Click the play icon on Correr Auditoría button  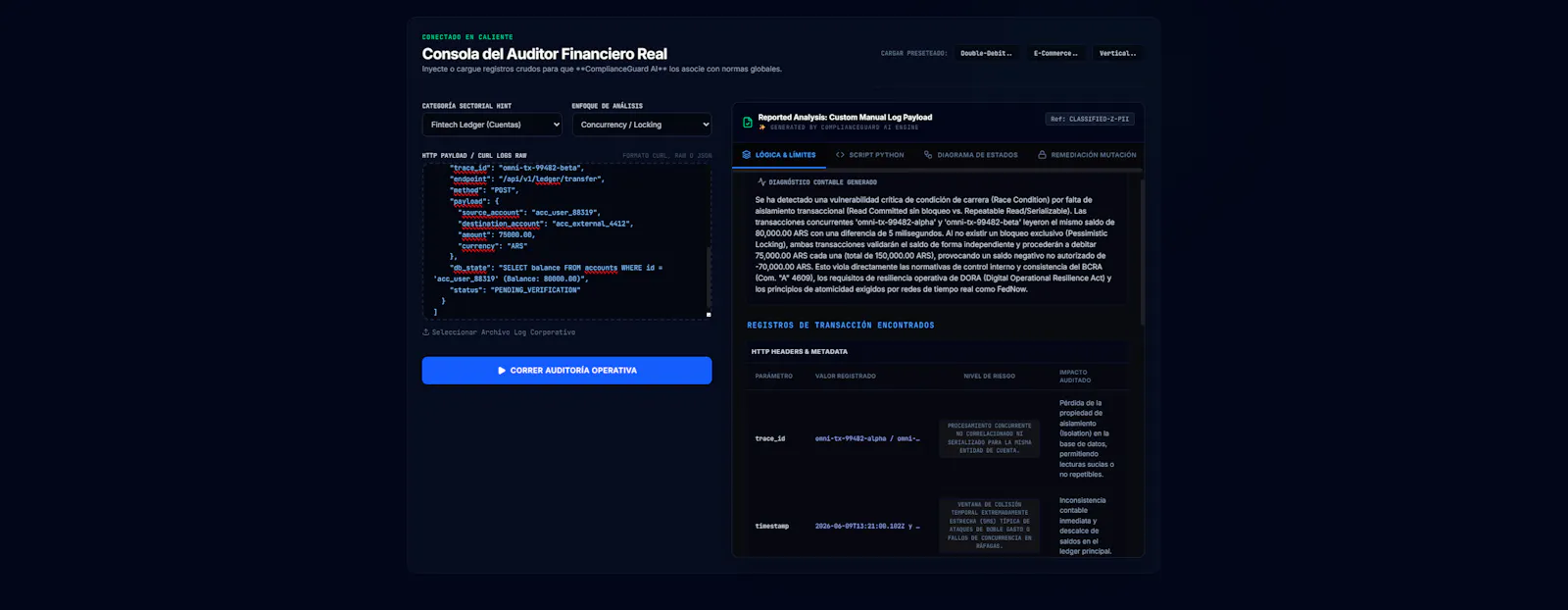click(x=502, y=371)
